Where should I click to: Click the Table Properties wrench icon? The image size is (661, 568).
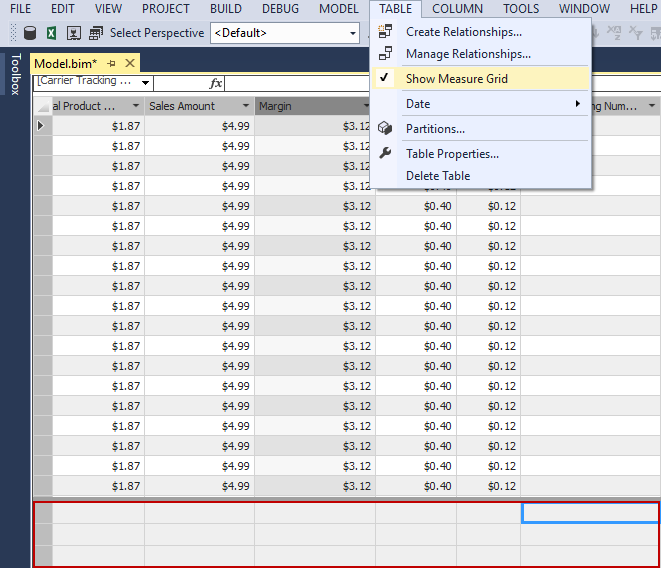click(385, 154)
